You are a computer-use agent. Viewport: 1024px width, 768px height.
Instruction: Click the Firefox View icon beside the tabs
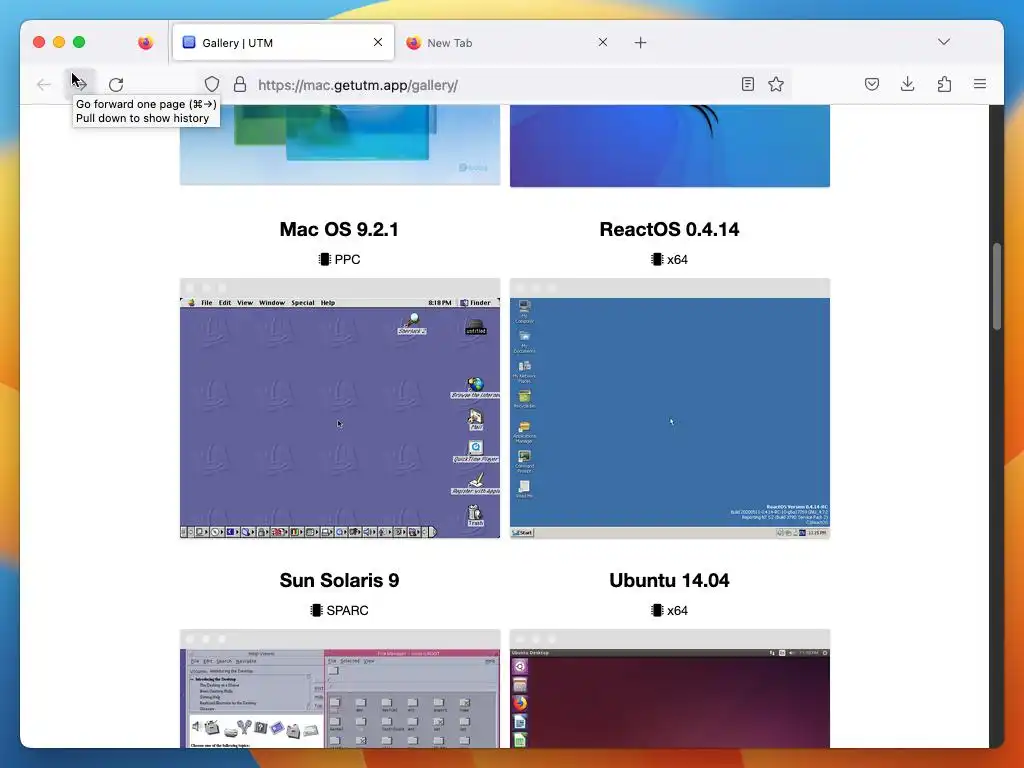click(146, 42)
